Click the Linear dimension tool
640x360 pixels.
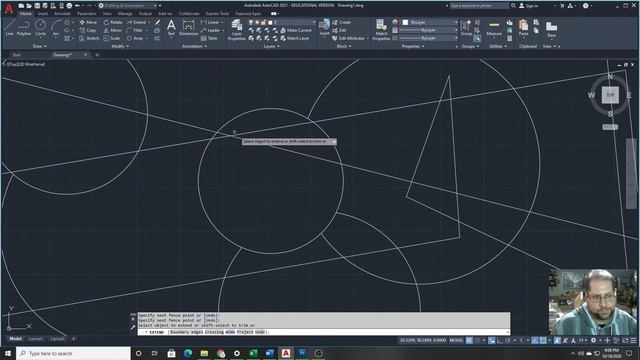211,22
